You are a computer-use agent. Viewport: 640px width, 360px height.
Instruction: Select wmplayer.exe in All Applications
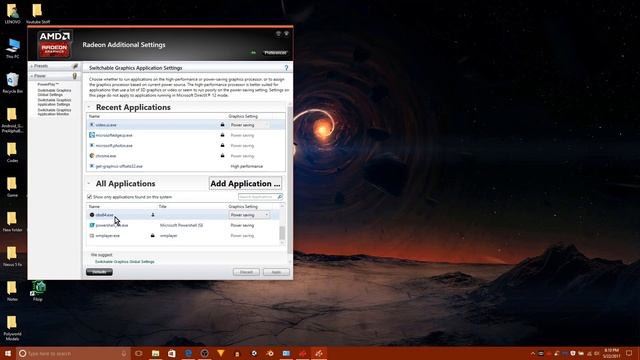[108, 236]
